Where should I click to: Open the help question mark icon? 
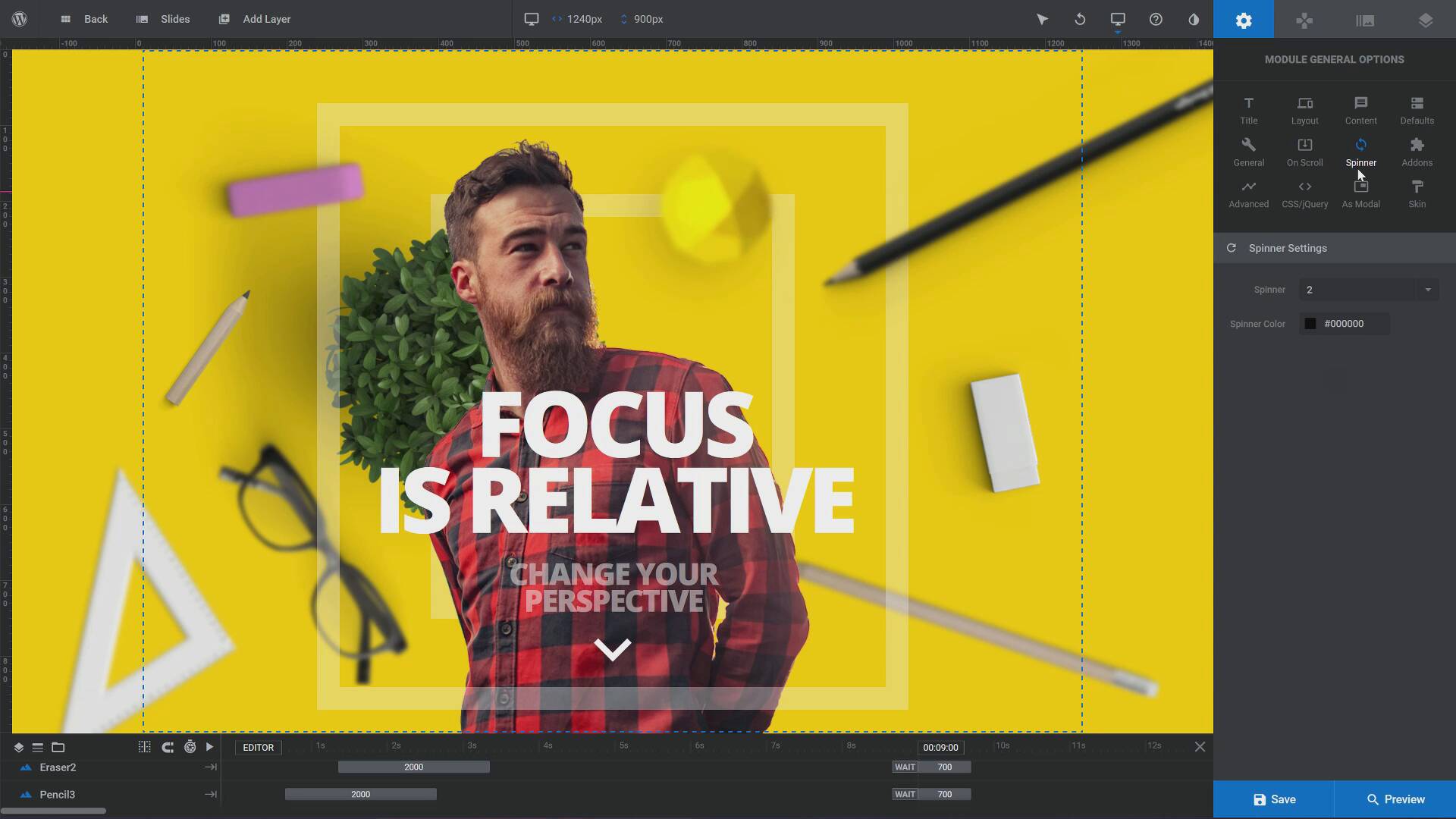pyautogui.click(x=1156, y=19)
